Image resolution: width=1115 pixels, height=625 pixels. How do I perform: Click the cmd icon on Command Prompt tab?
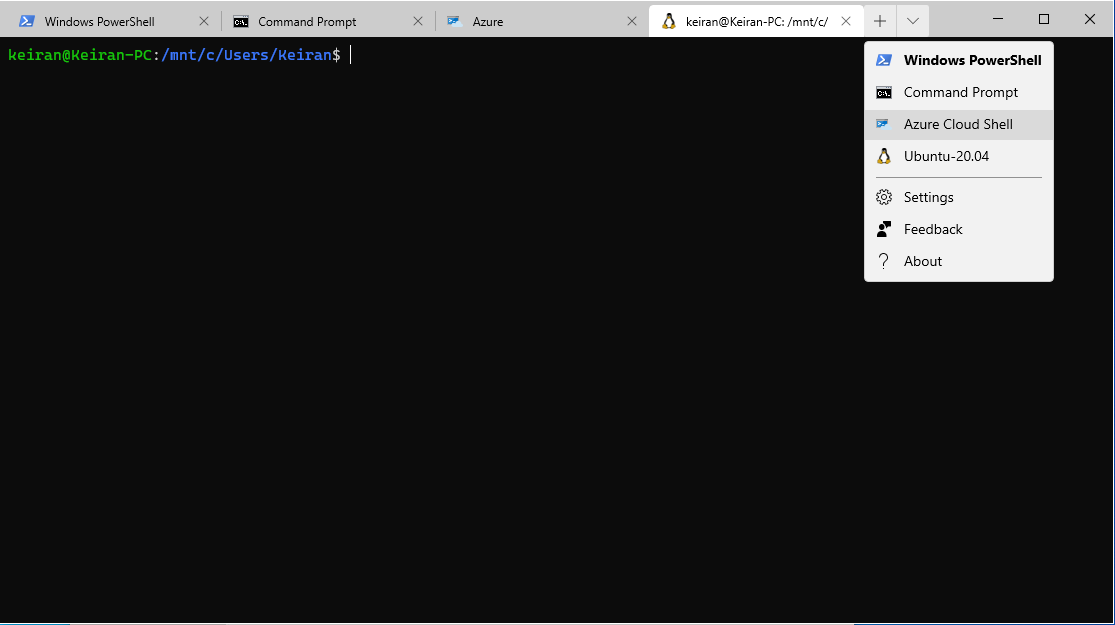coord(241,21)
